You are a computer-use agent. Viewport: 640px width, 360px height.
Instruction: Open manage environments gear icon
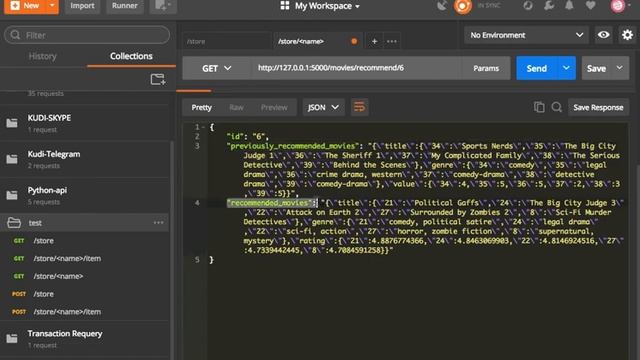click(x=627, y=35)
